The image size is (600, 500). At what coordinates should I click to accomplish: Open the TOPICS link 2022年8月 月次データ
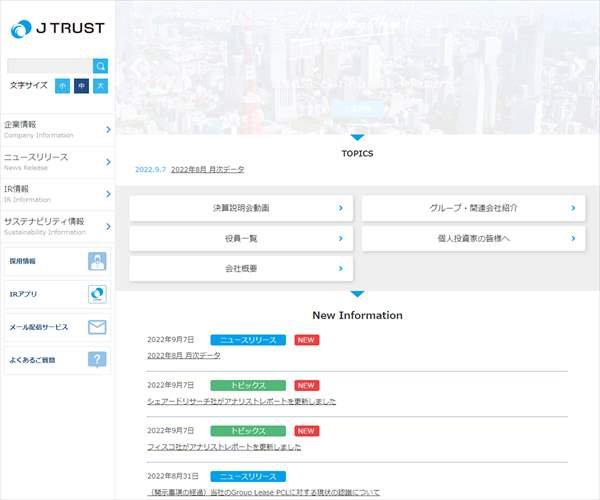[x=207, y=169]
